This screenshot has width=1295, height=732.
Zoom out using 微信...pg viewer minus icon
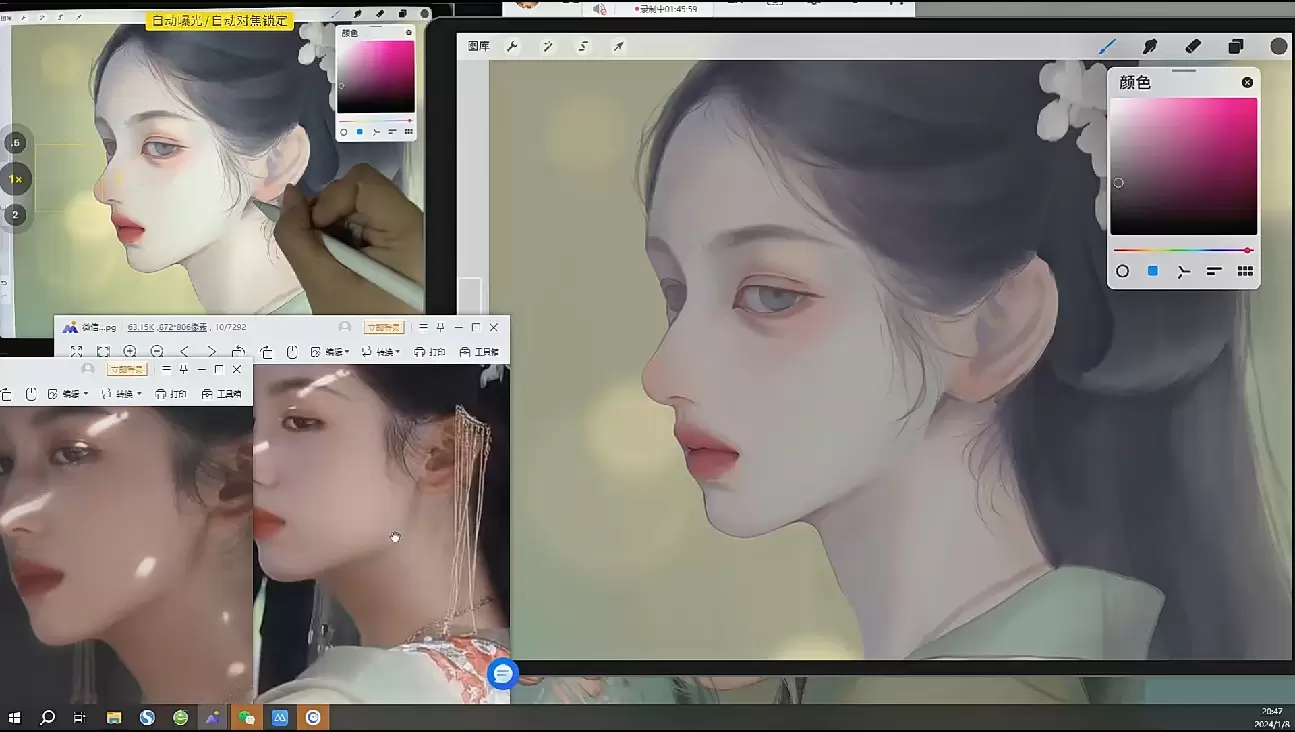157,352
